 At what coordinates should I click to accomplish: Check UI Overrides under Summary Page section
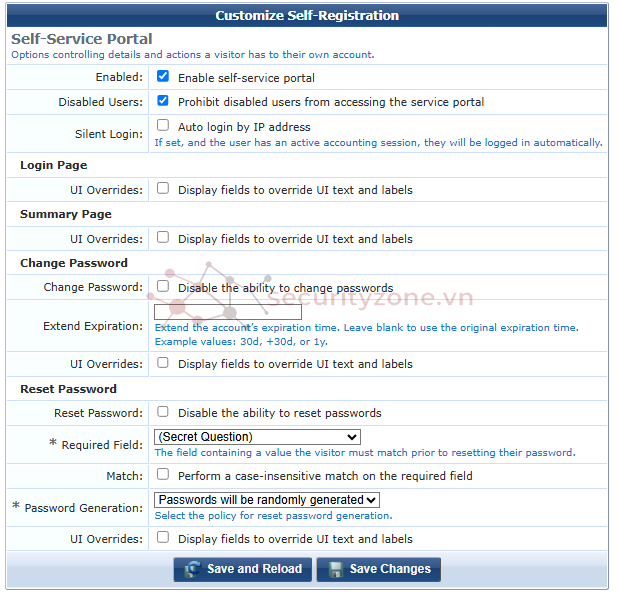[163, 238]
